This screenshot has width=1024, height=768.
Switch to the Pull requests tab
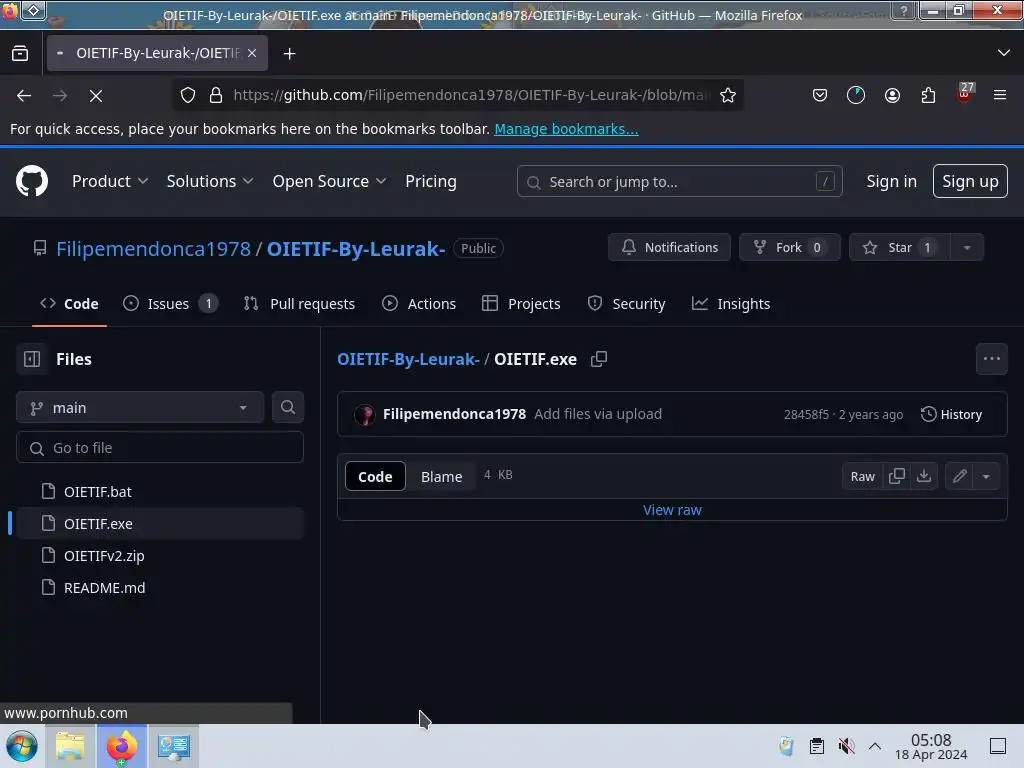pos(299,304)
